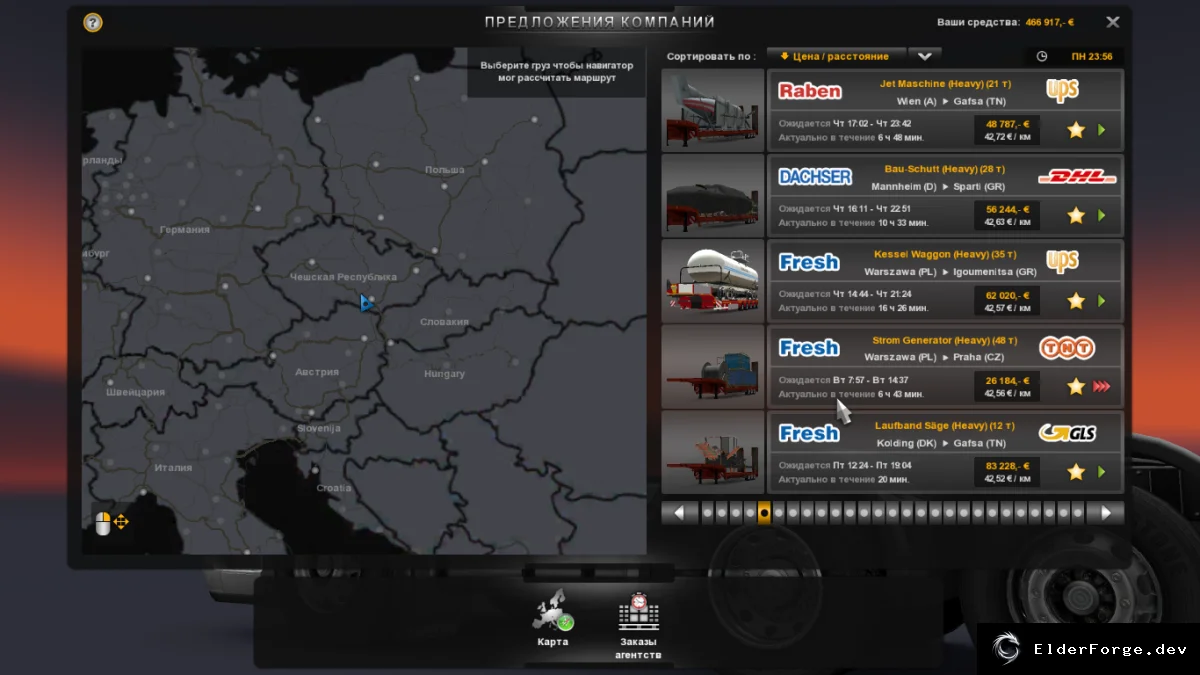
Task: Click the mouse pan control icon on map
Action: [111, 522]
